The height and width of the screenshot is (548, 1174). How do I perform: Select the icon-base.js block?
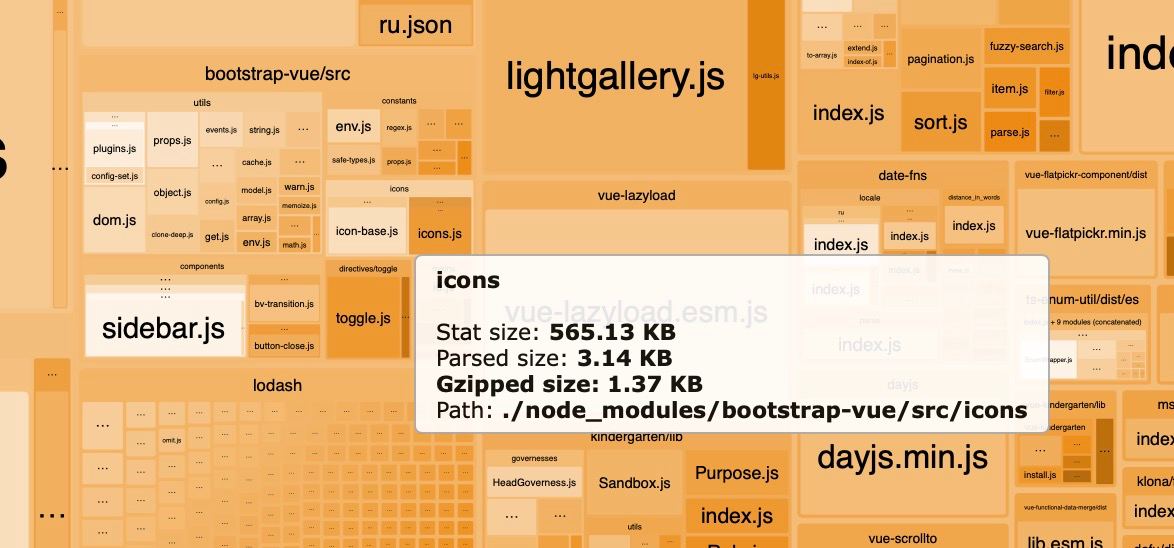(x=367, y=231)
